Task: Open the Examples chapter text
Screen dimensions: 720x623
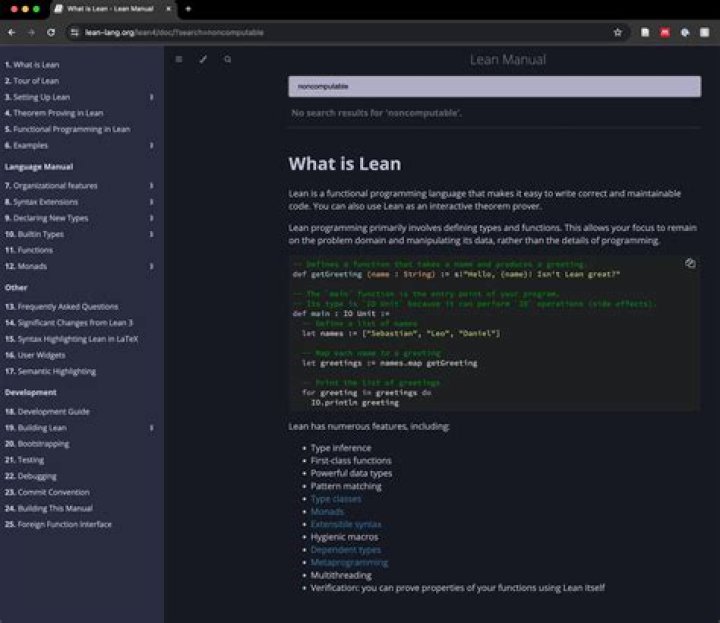Action: click(x=26, y=146)
